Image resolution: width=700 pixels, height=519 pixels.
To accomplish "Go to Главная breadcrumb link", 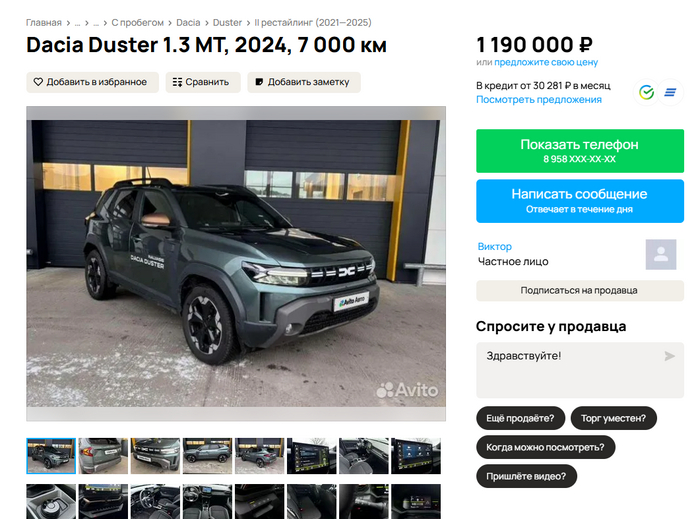I will (x=44, y=23).
